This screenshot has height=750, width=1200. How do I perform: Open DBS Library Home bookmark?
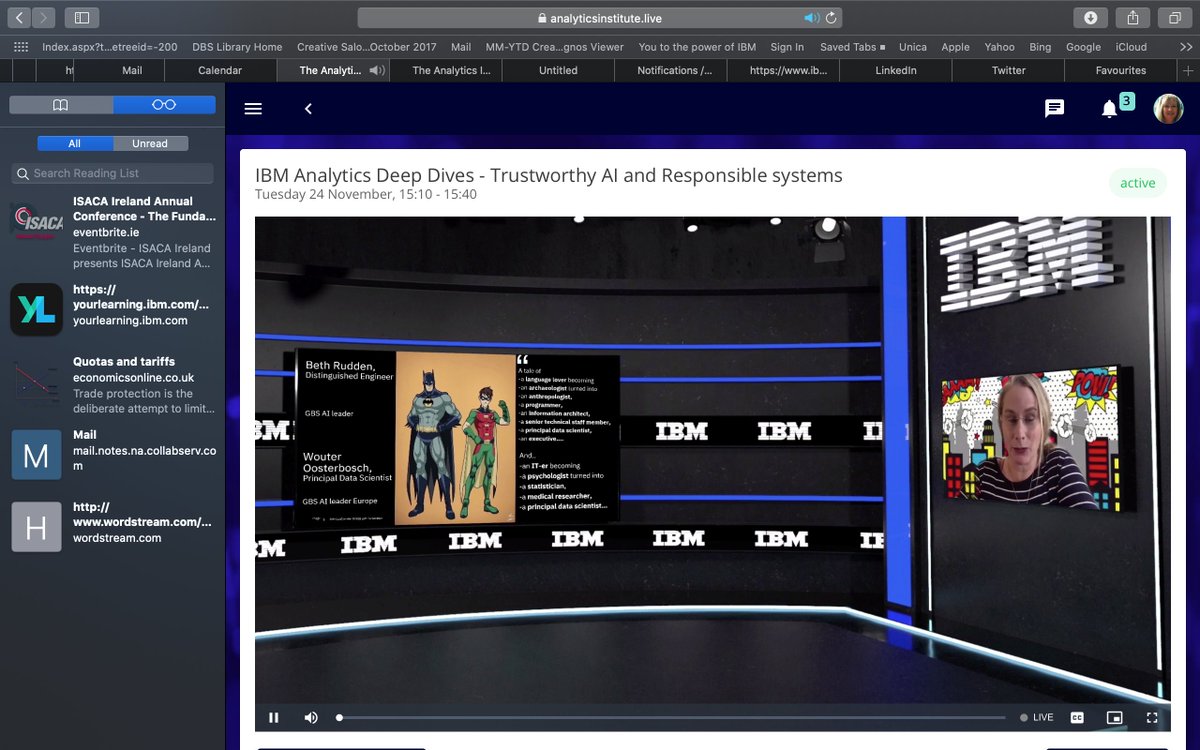coord(239,47)
